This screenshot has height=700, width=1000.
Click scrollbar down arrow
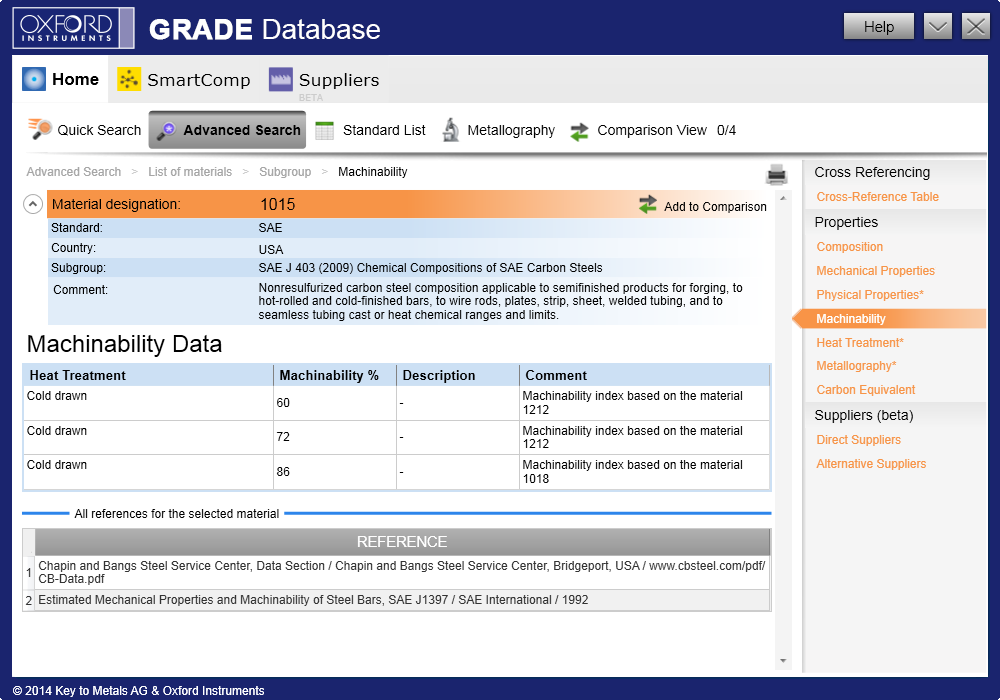click(783, 660)
